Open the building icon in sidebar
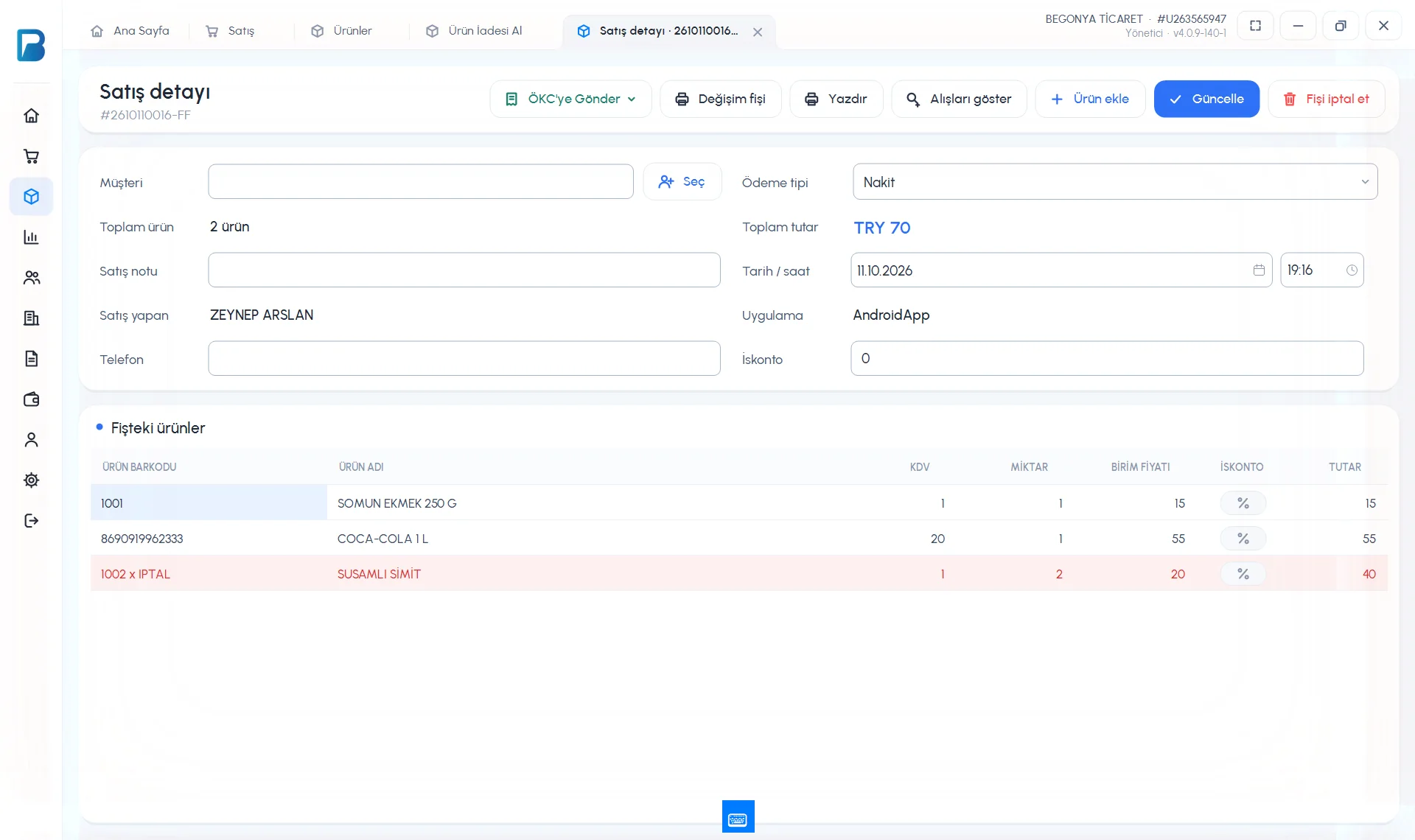The width and height of the screenshot is (1415, 840). click(31, 318)
